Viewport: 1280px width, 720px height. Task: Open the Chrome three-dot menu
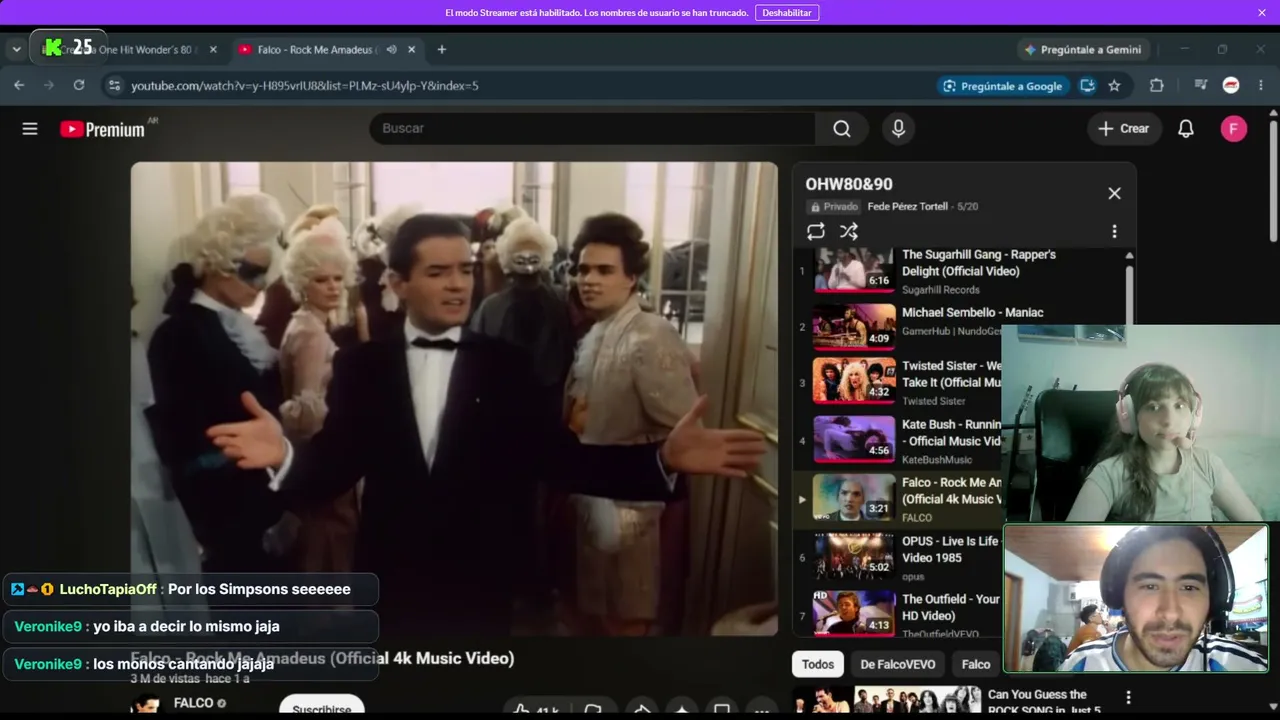pyautogui.click(x=1261, y=86)
